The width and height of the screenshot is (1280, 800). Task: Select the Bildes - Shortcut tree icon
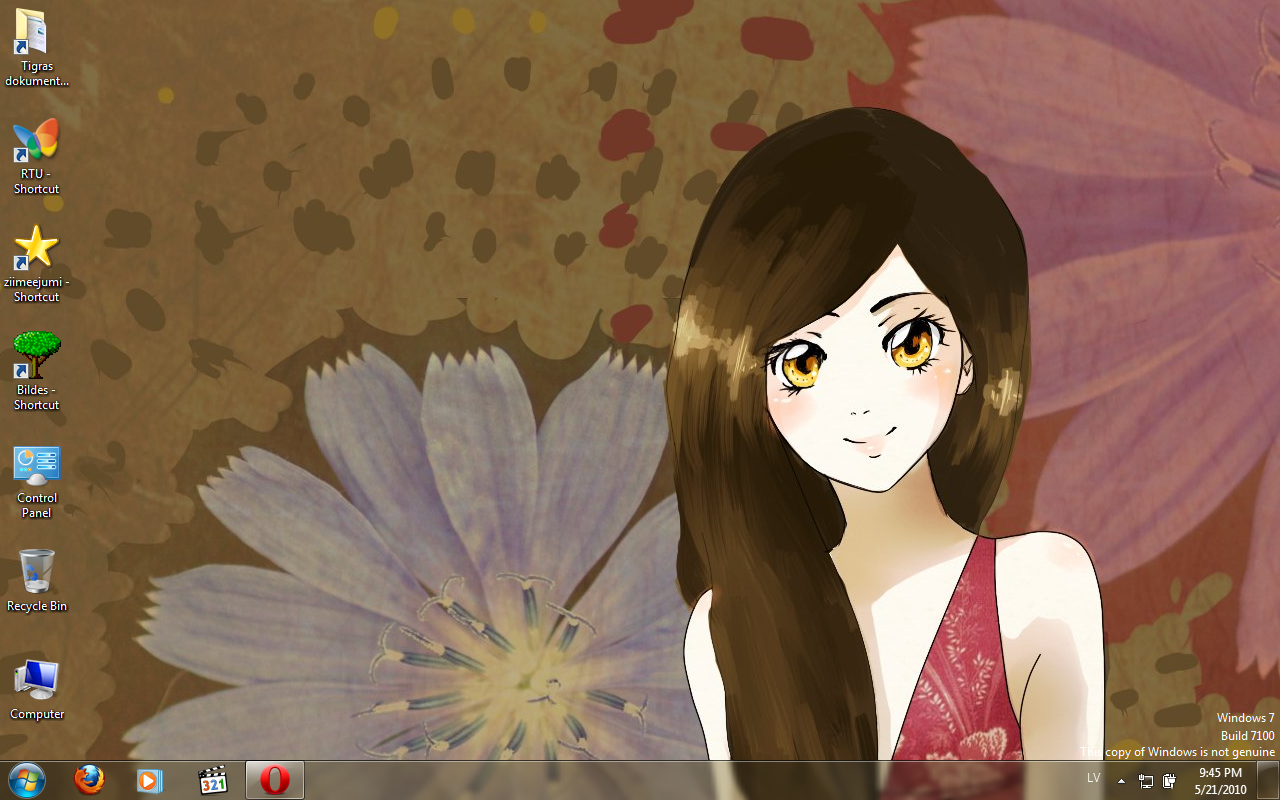(36, 372)
